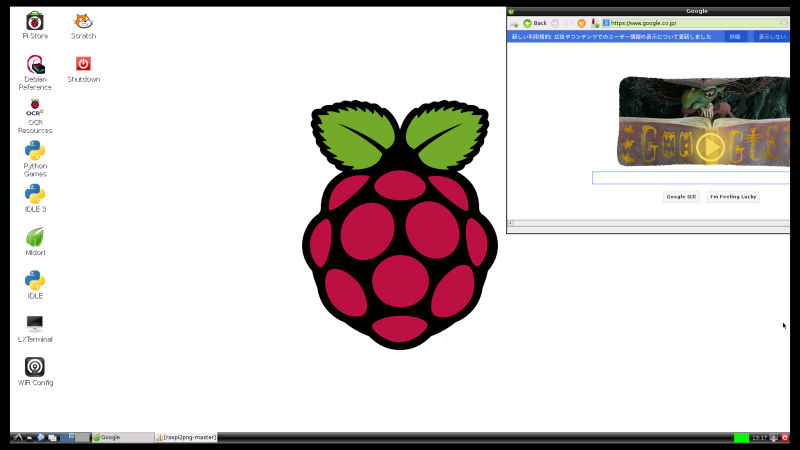Open the WiFi Config utility
The height and width of the screenshot is (450, 800).
click(x=35, y=367)
